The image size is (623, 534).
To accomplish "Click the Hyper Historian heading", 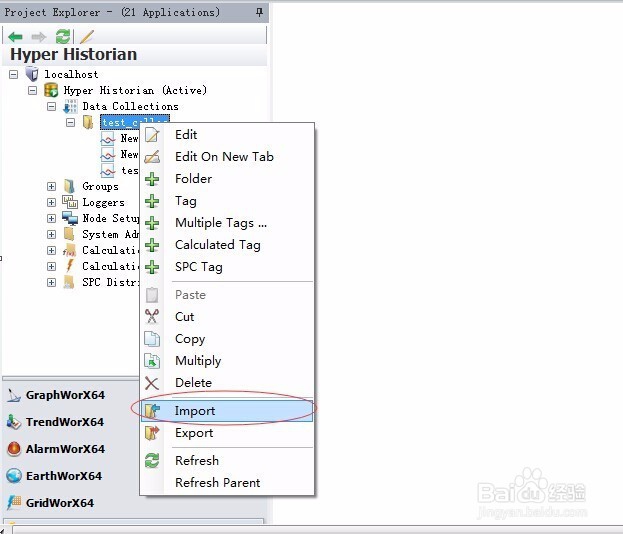I will click(74, 54).
